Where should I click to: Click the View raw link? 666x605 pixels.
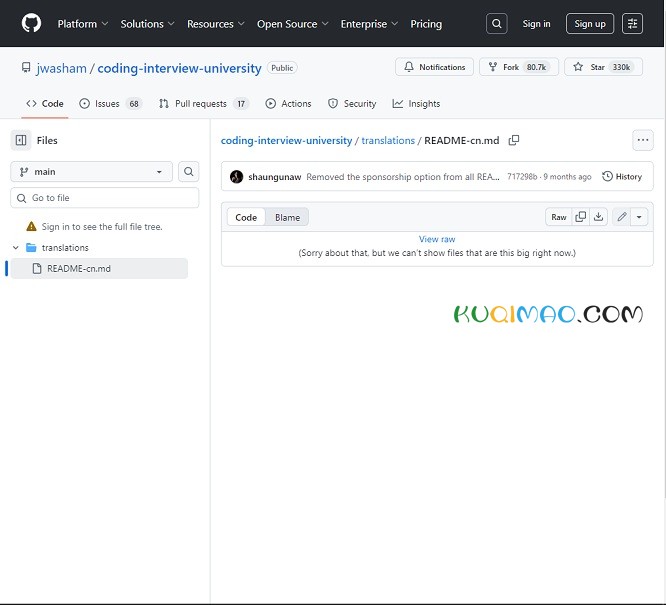tap(437, 239)
